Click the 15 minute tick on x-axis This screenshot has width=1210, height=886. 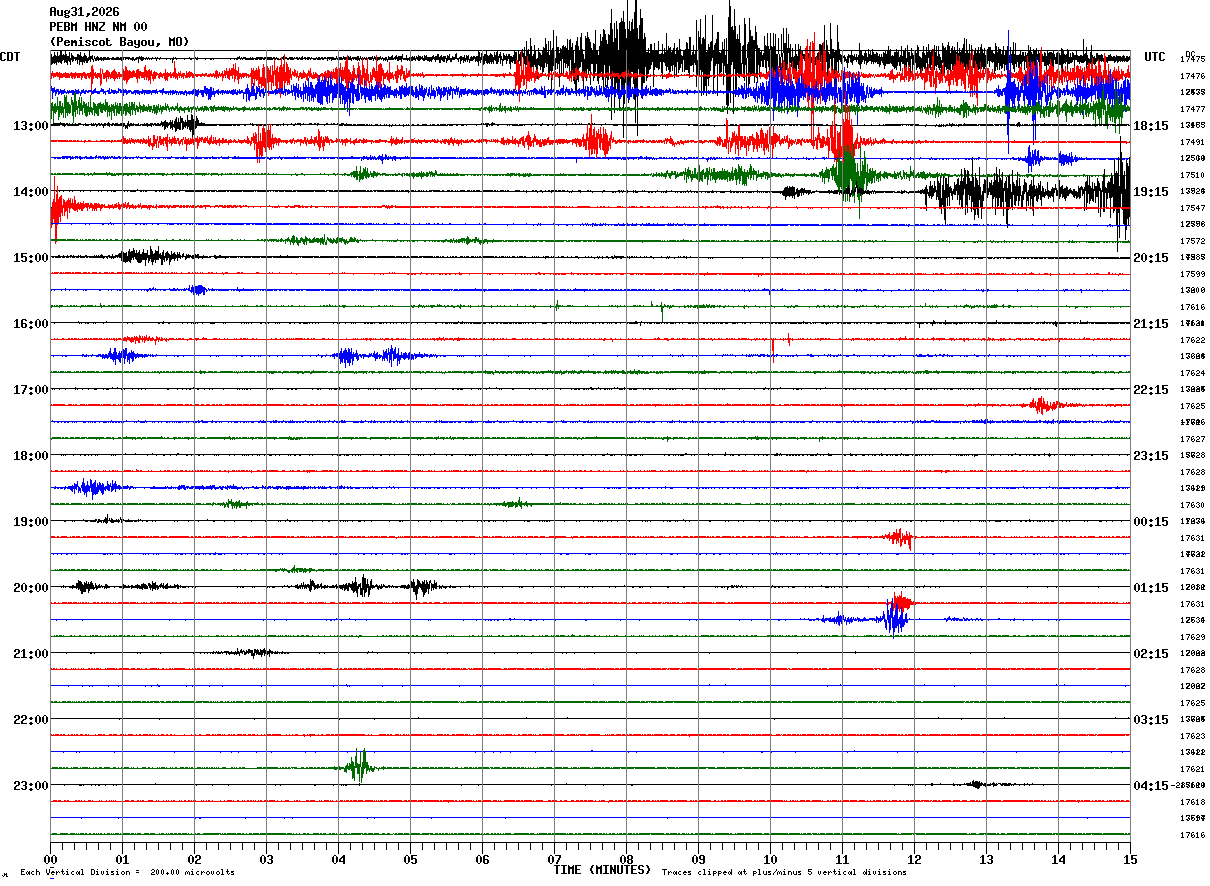(x=1130, y=859)
